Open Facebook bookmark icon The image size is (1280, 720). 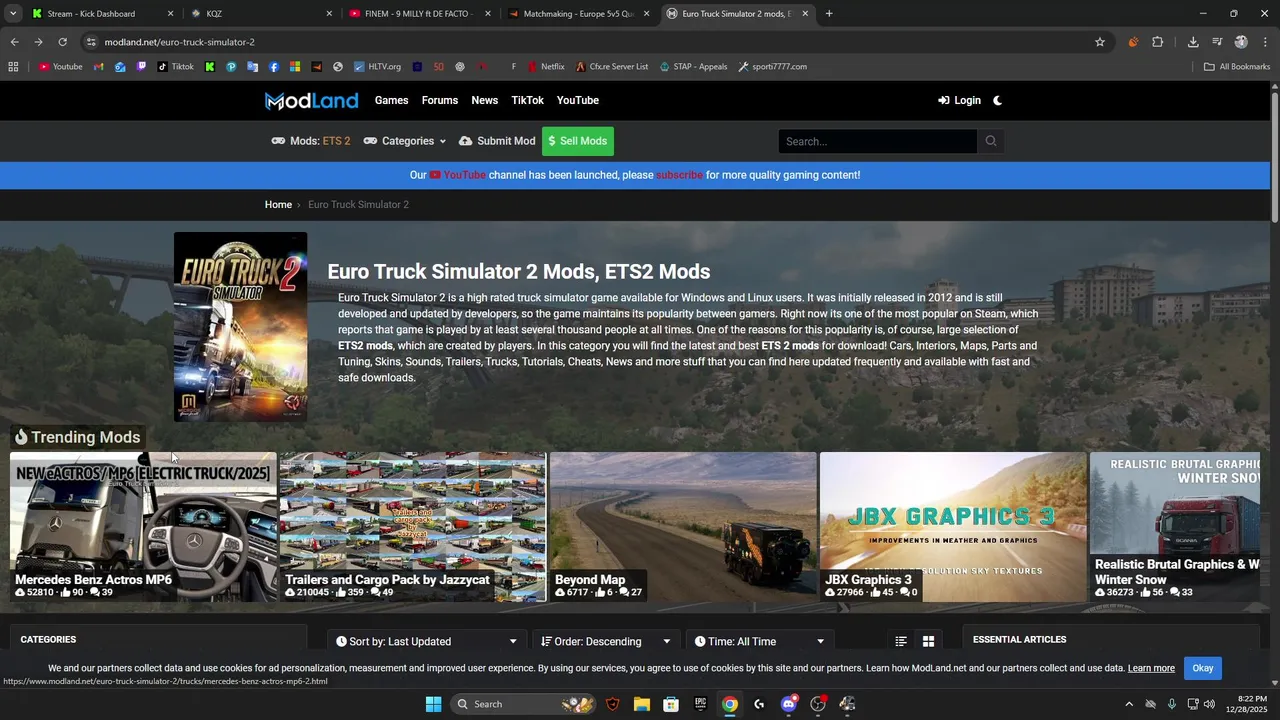273,67
